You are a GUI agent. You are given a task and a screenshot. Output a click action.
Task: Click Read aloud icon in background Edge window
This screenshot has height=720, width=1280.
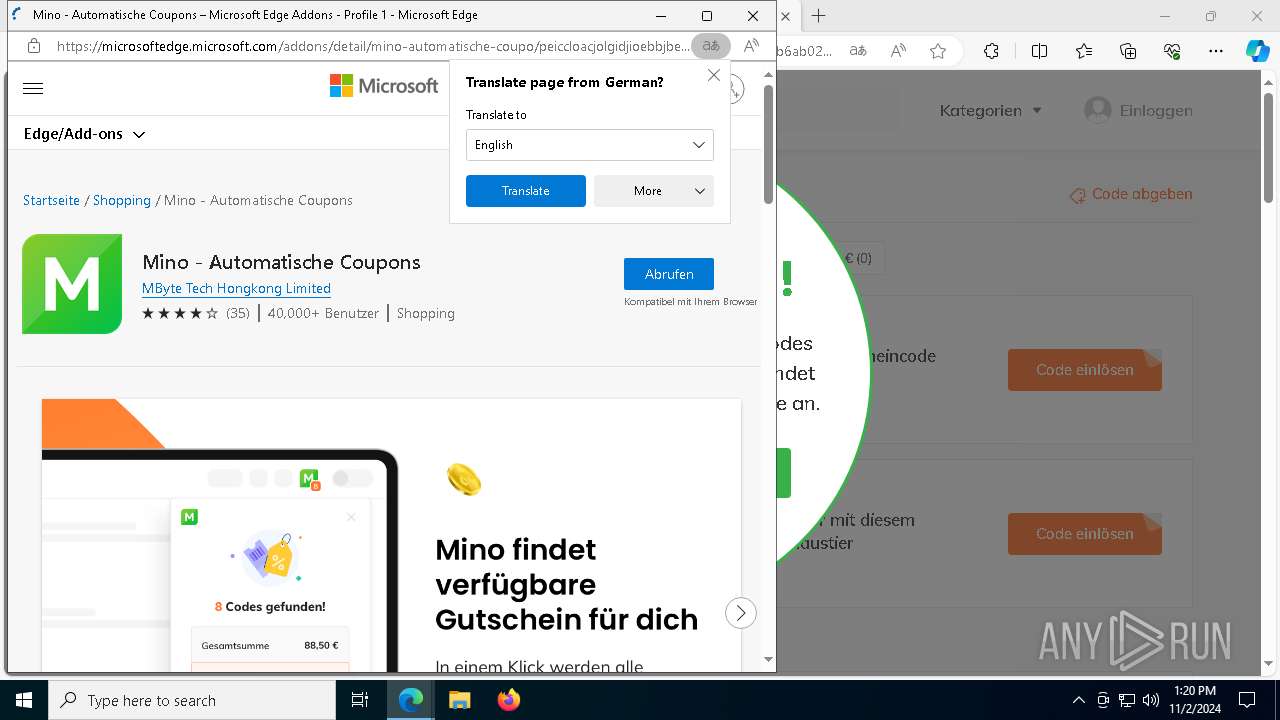pos(898,51)
